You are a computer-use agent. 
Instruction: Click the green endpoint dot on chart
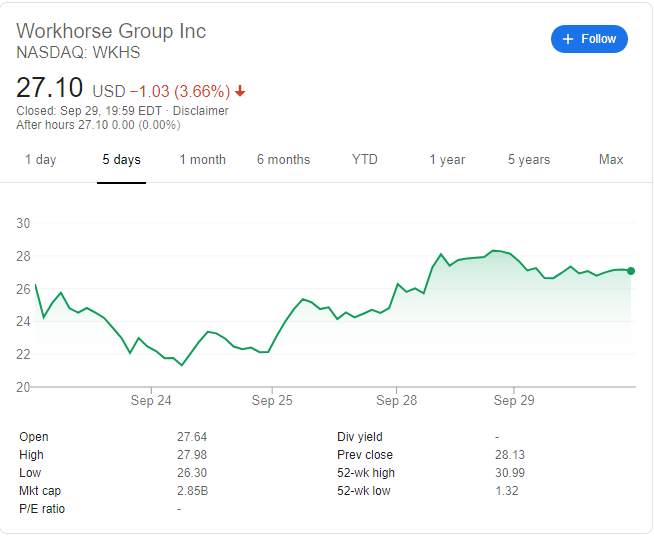pos(631,270)
